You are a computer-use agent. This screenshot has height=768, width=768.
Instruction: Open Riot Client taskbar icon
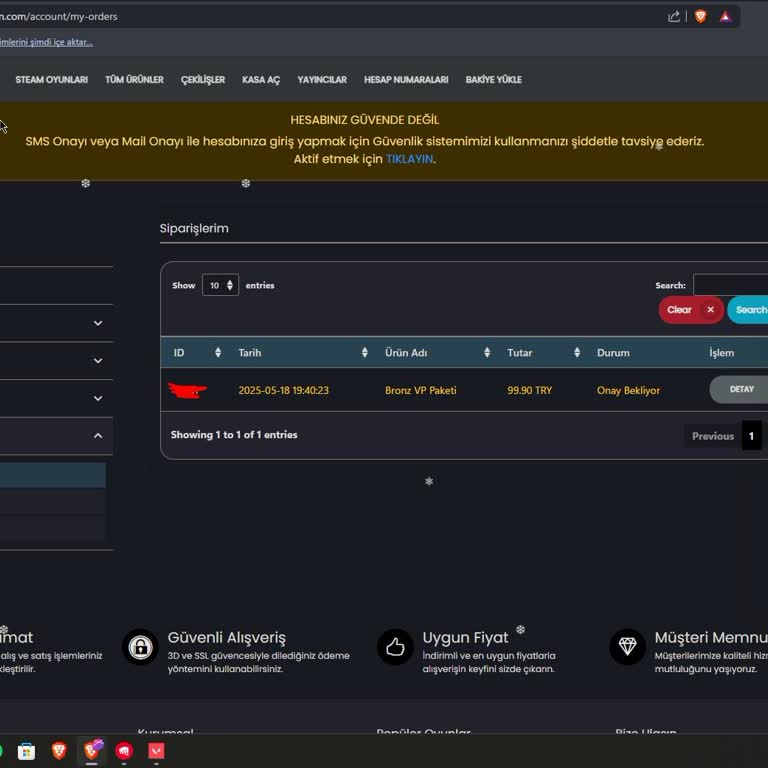point(124,750)
